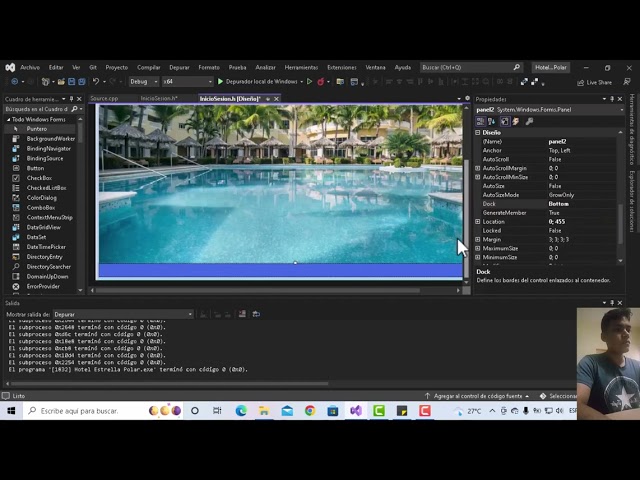
Task: Select the ColorDialog control in toolbox
Action: (x=40, y=198)
